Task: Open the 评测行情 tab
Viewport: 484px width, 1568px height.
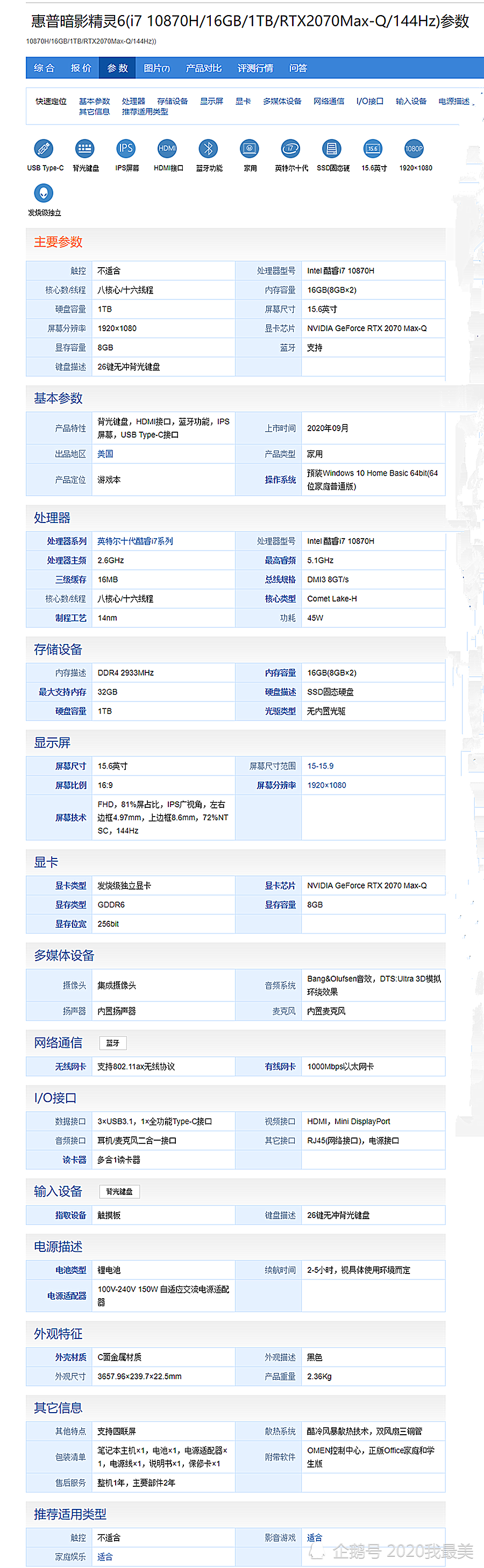Action: click(x=255, y=68)
